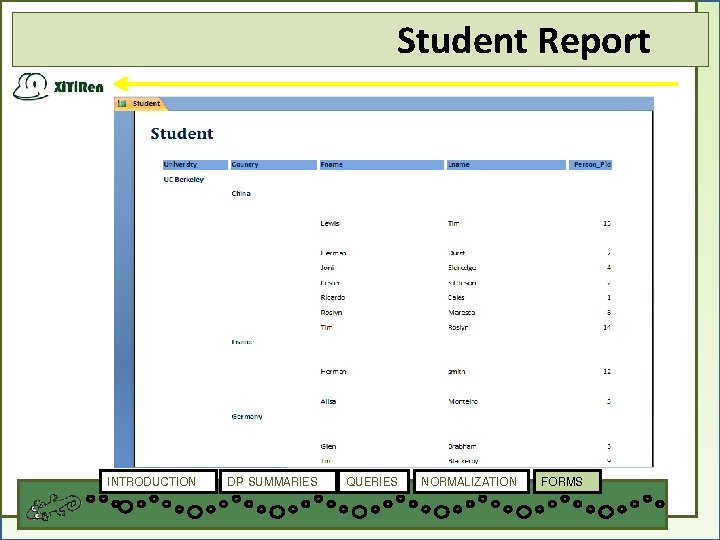Click the Student report title
Image resolution: width=720 pixels, height=540 pixels.
(x=182, y=134)
